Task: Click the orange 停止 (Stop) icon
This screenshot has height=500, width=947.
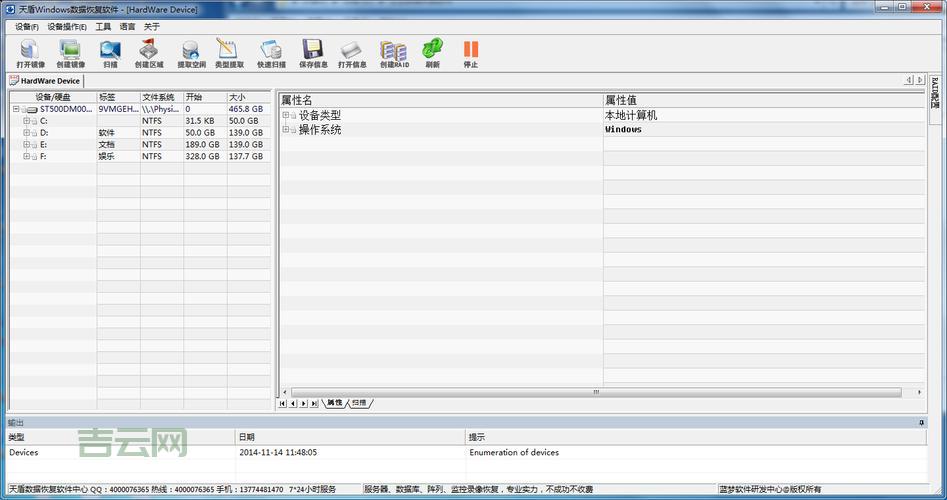Action: tap(470, 50)
